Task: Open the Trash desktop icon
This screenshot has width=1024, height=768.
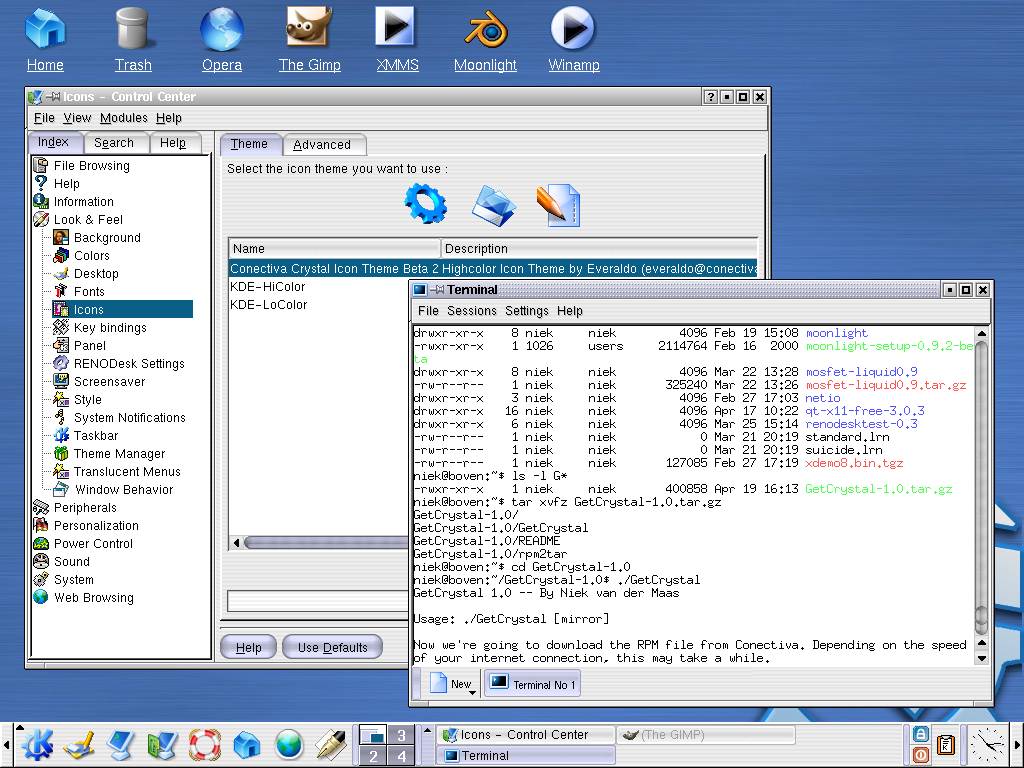Action: (x=133, y=37)
